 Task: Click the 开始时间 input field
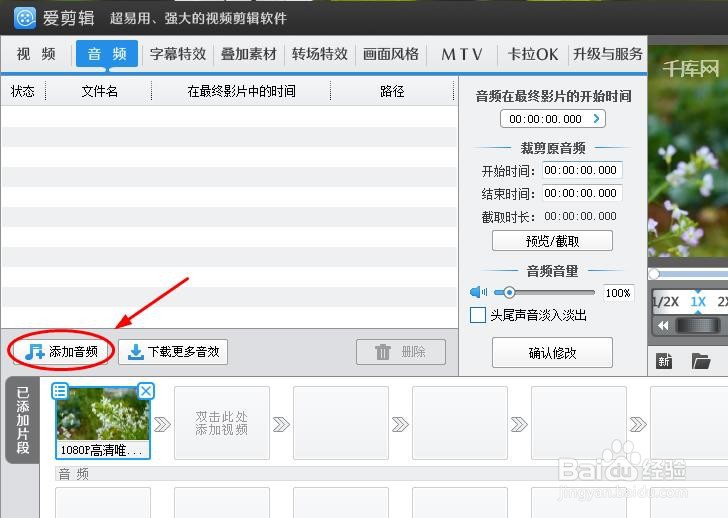[582, 170]
